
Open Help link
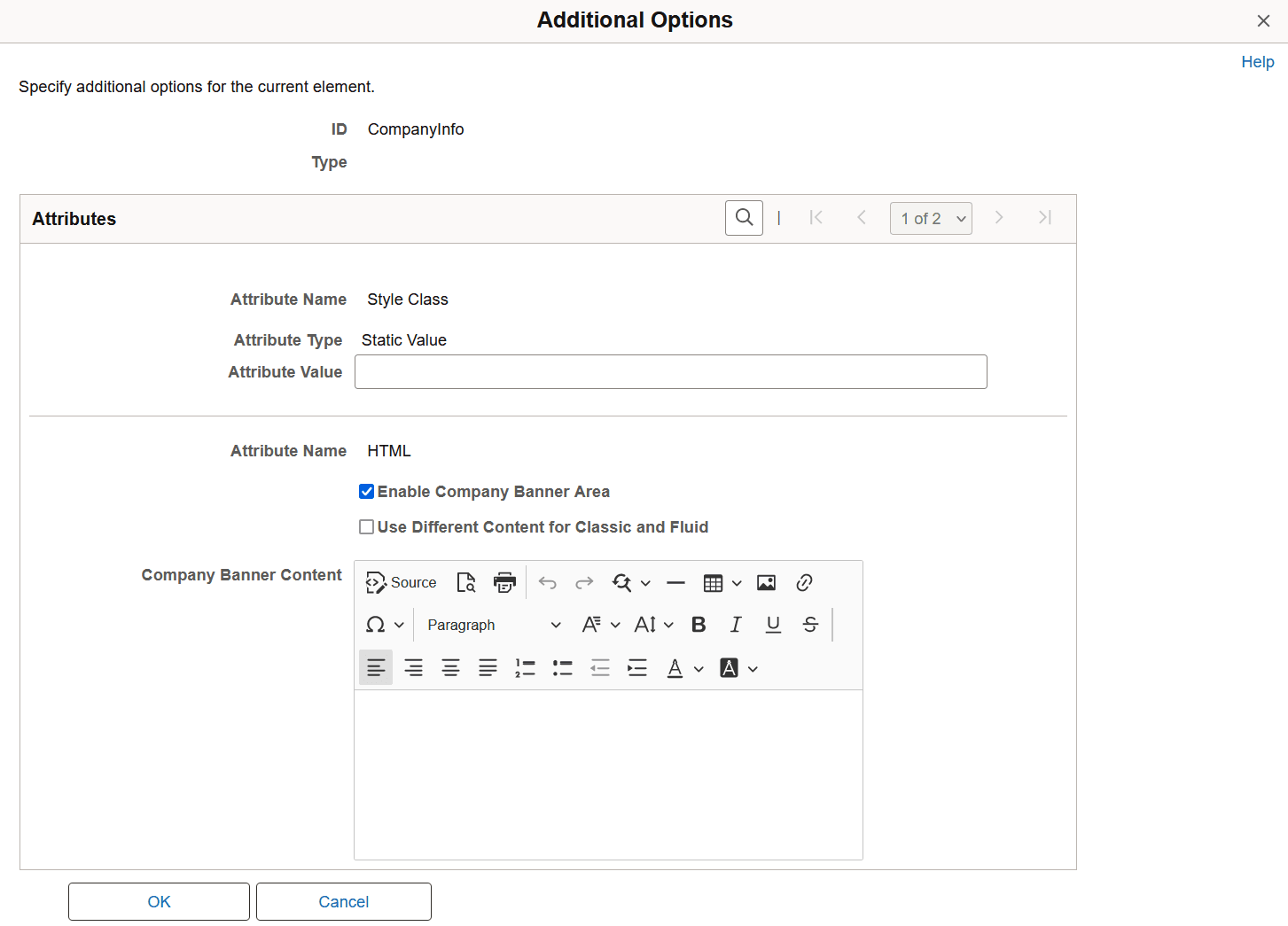1258,62
